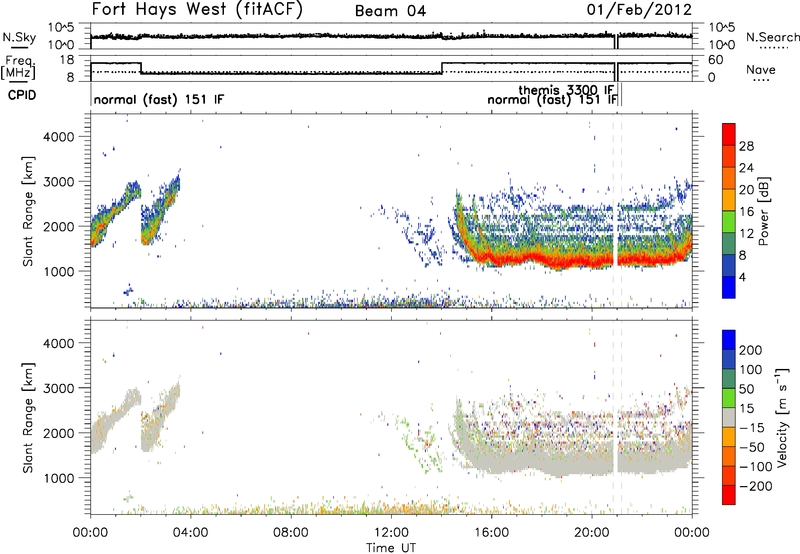The width and height of the screenshot is (800, 554).
Task: Click the 'Time UT' axis label
Action: [x=391, y=548]
